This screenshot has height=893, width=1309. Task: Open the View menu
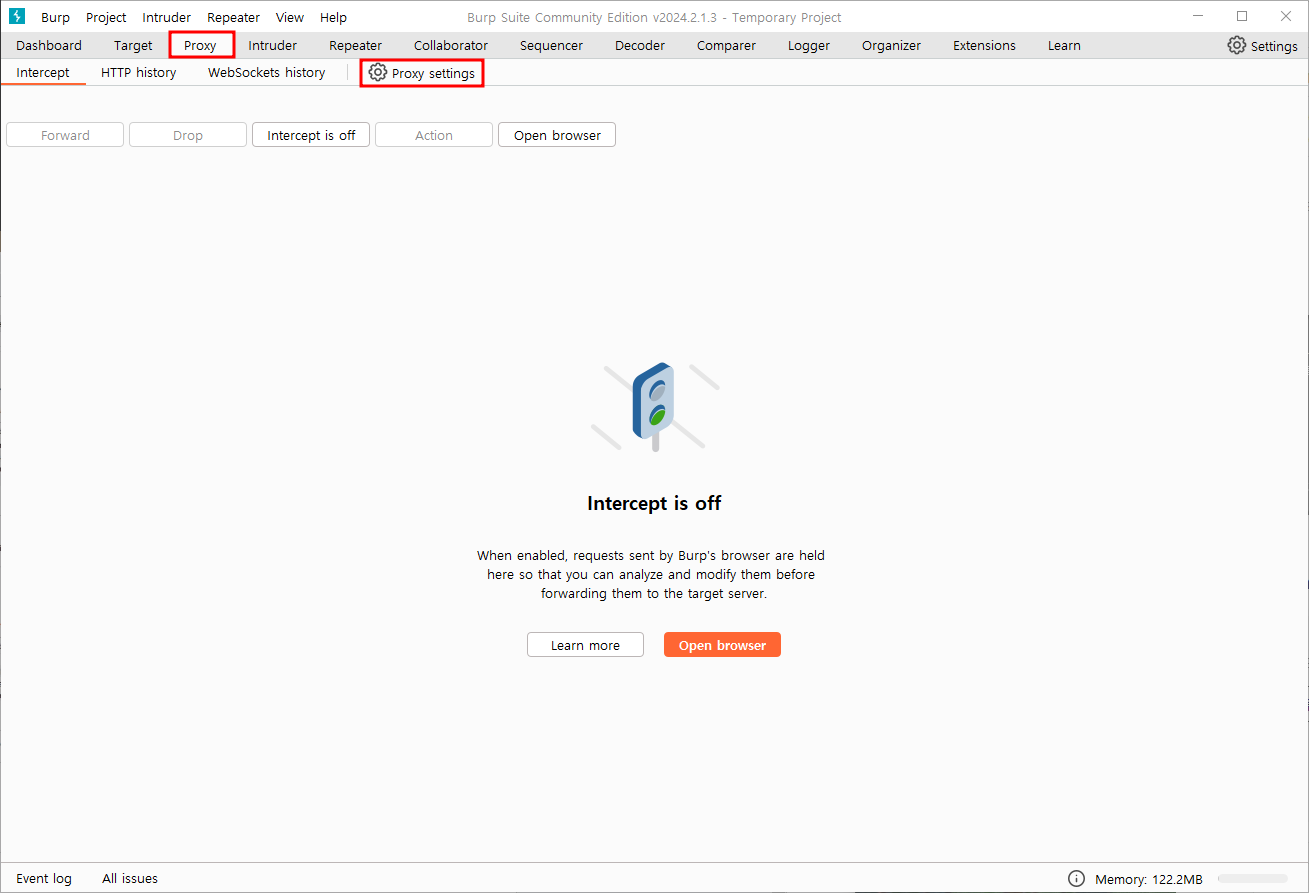point(290,17)
